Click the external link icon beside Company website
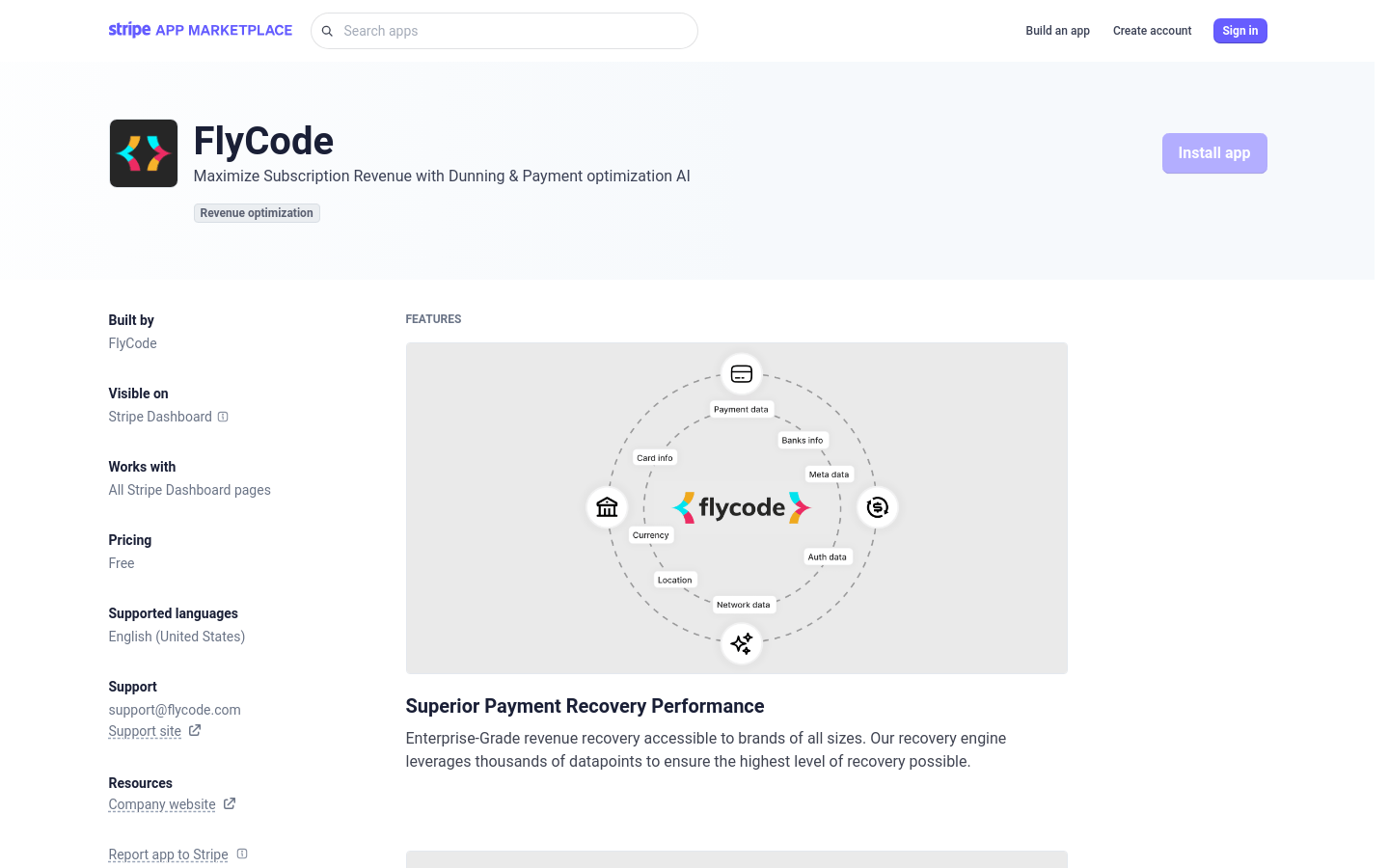The width and height of the screenshot is (1389, 868). pyautogui.click(x=229, y=803)
